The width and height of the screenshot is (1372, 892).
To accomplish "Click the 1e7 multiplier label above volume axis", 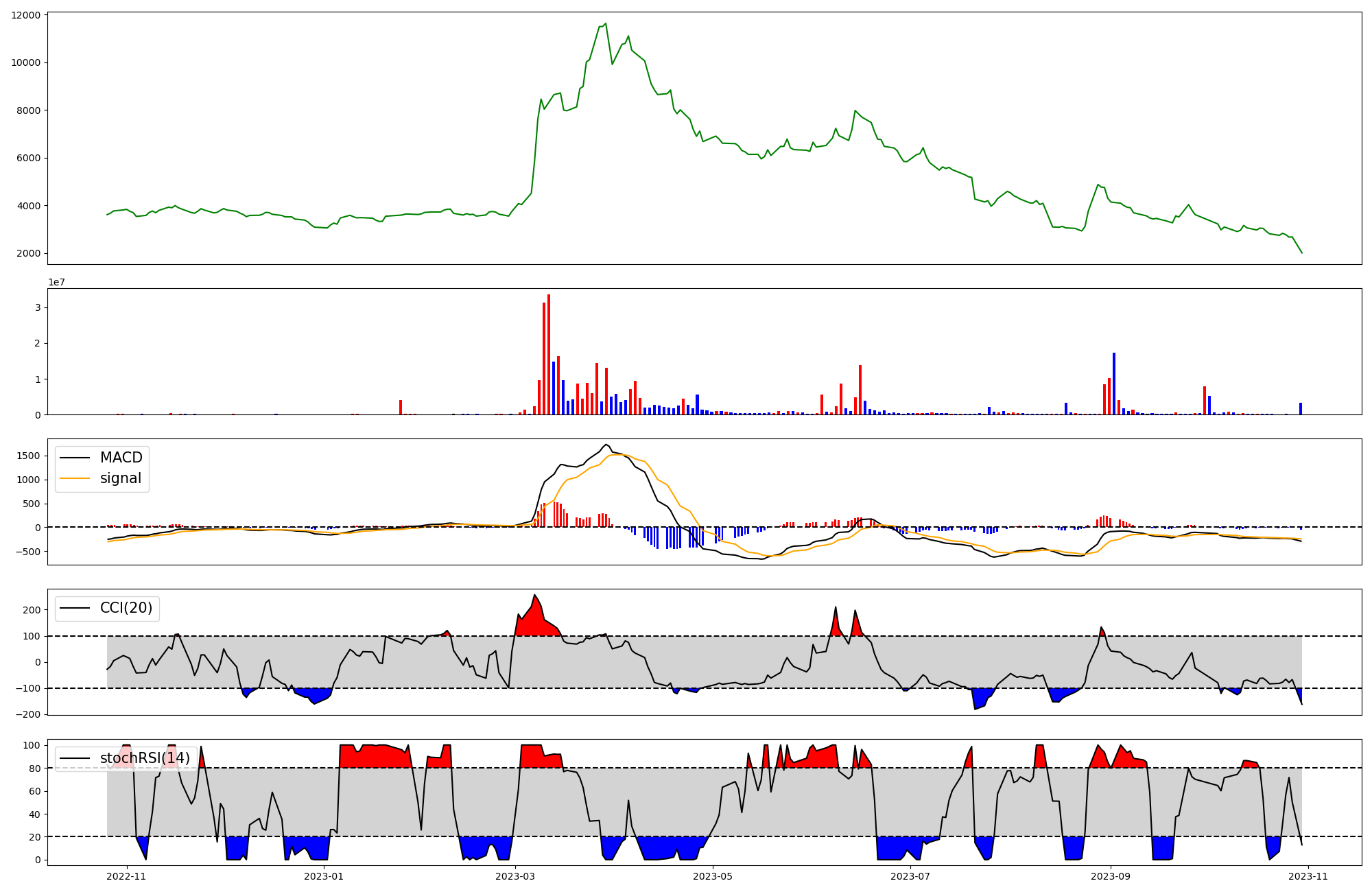I will click(x=56, y=282).
